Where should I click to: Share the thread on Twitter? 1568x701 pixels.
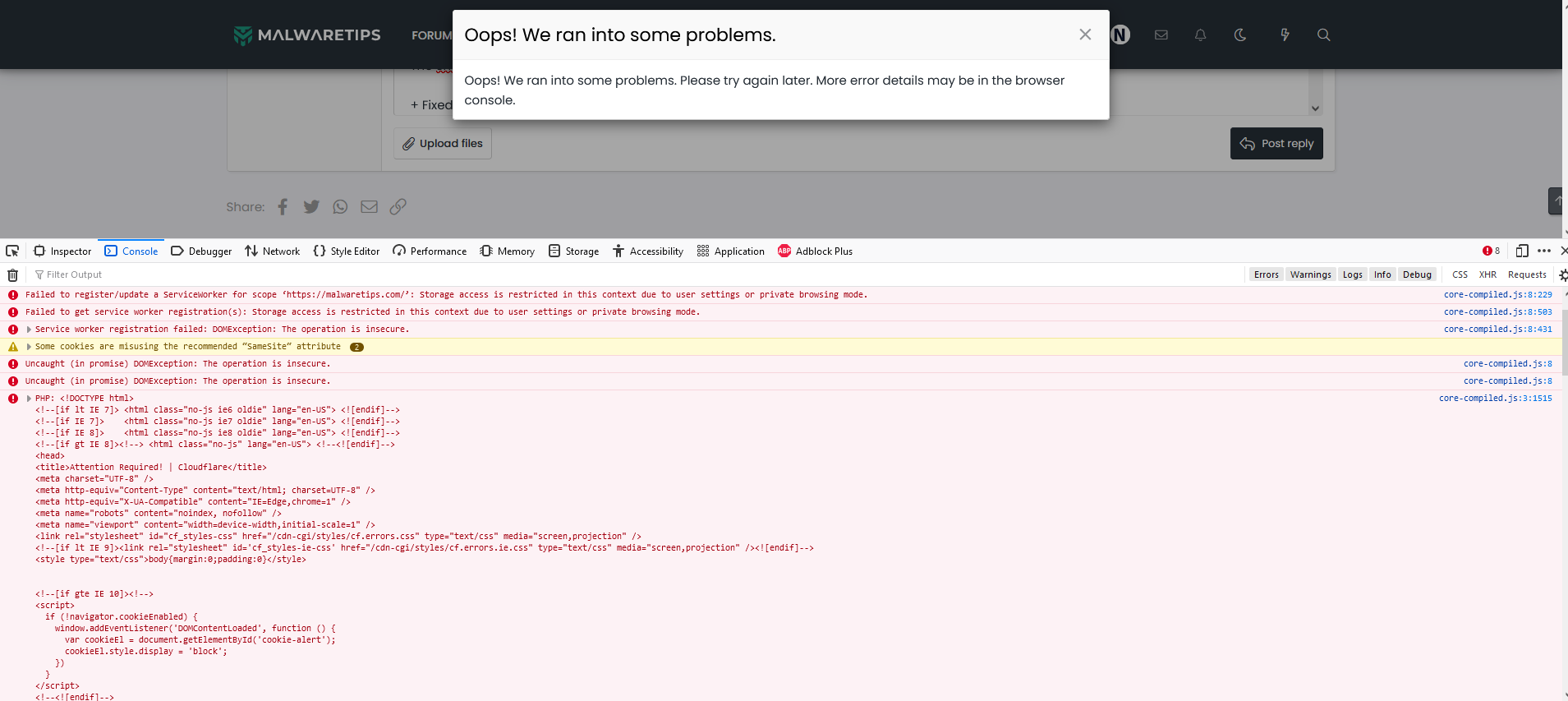pyautogui.click(x=311, y=207)
